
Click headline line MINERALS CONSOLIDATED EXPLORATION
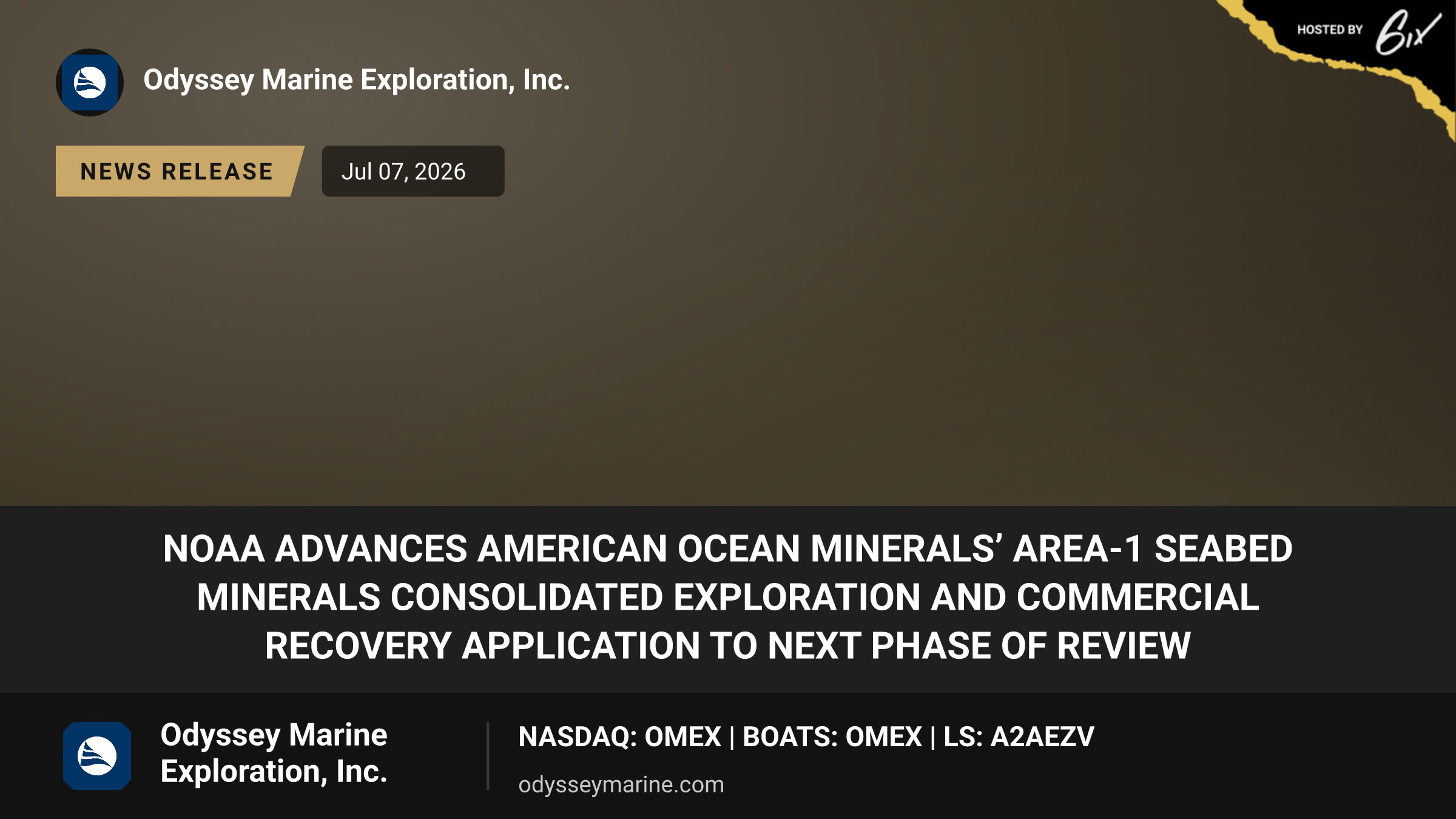(x=728, y=598)
